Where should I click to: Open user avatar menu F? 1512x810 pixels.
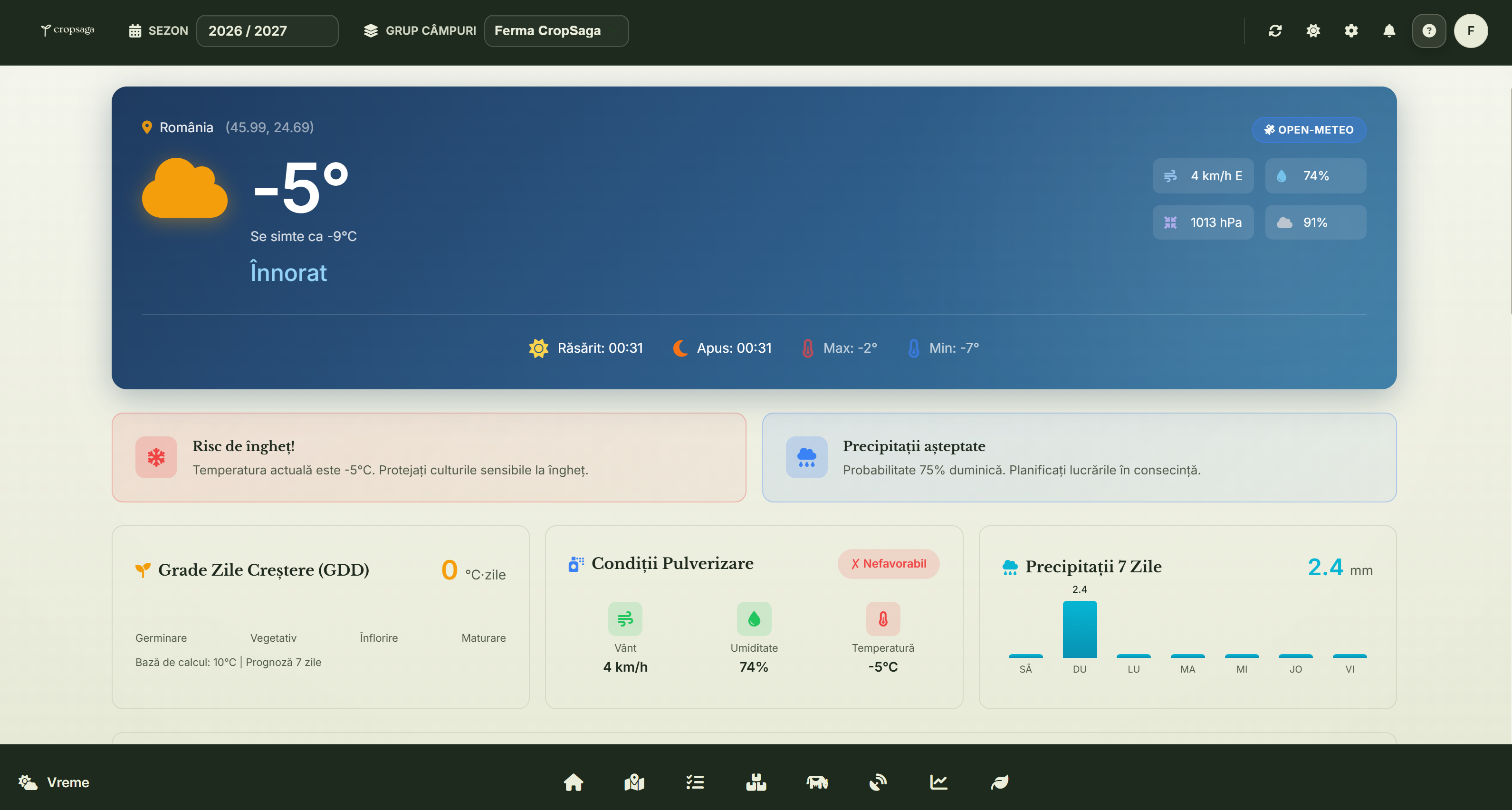(1470, 30)
